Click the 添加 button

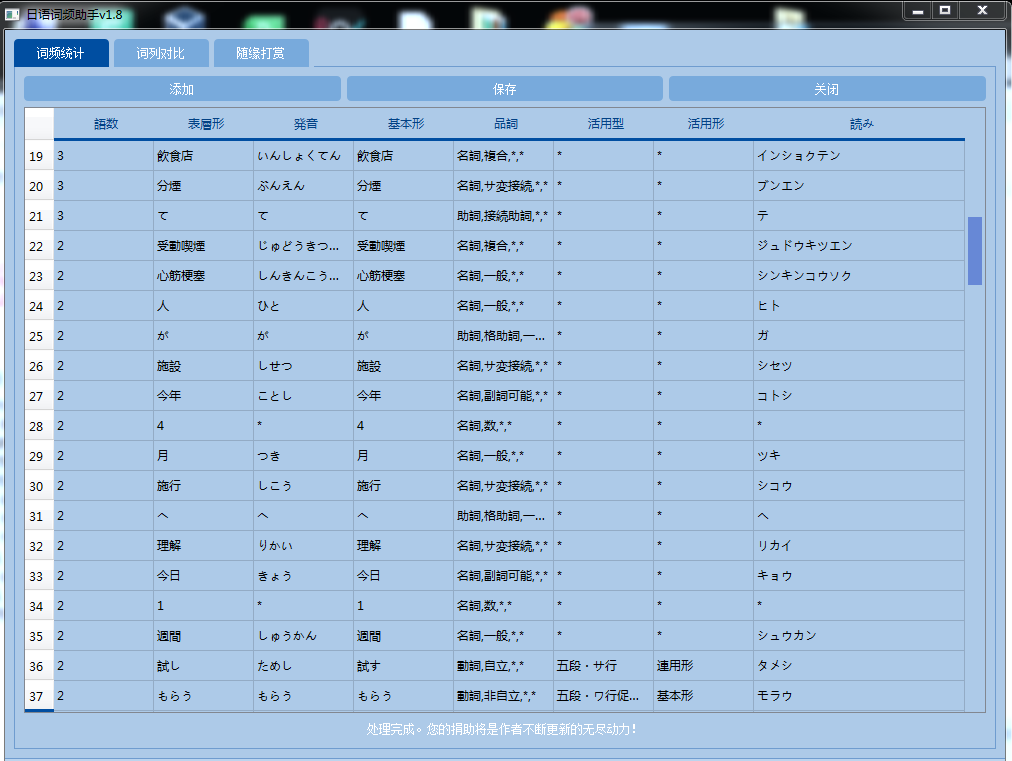point(182,89)
